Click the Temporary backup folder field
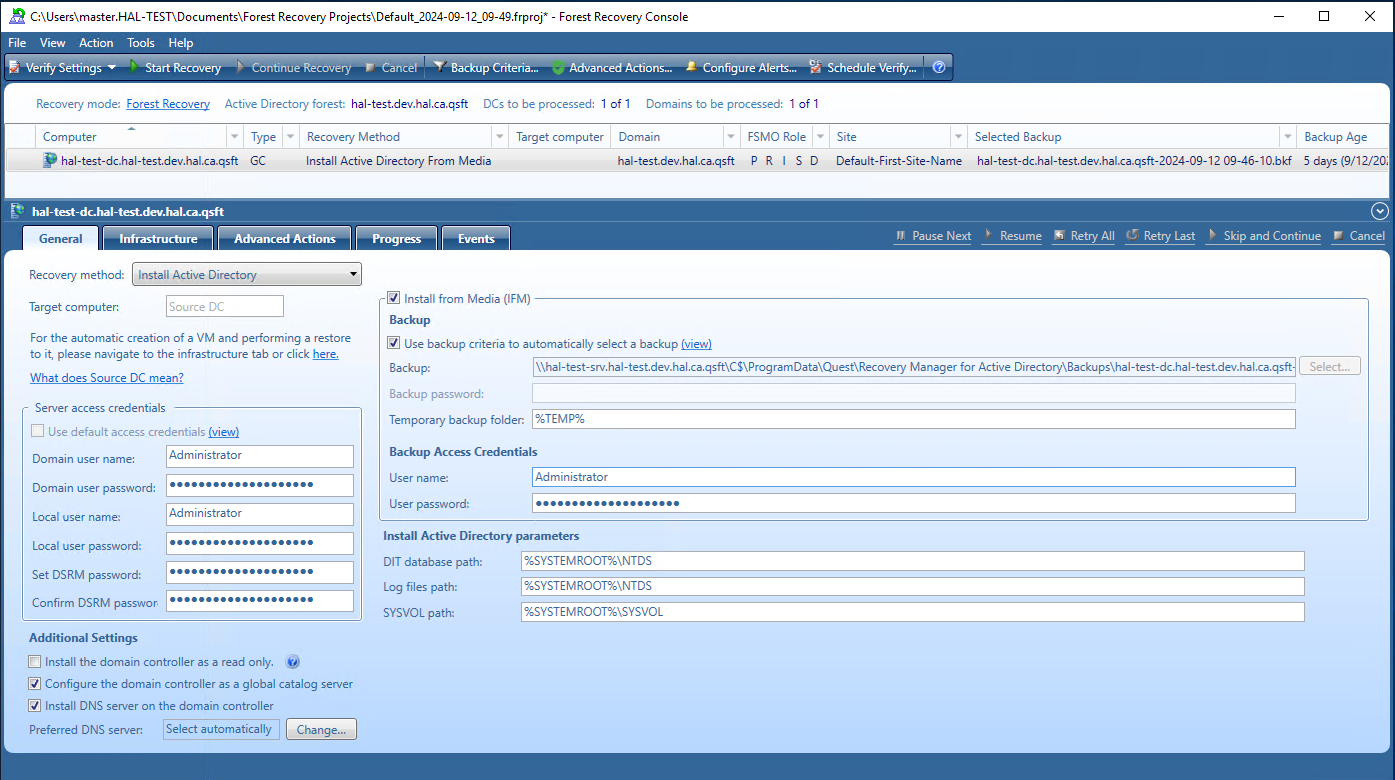The height and width of the screenshot is (780, 1395). coord(912,419)
